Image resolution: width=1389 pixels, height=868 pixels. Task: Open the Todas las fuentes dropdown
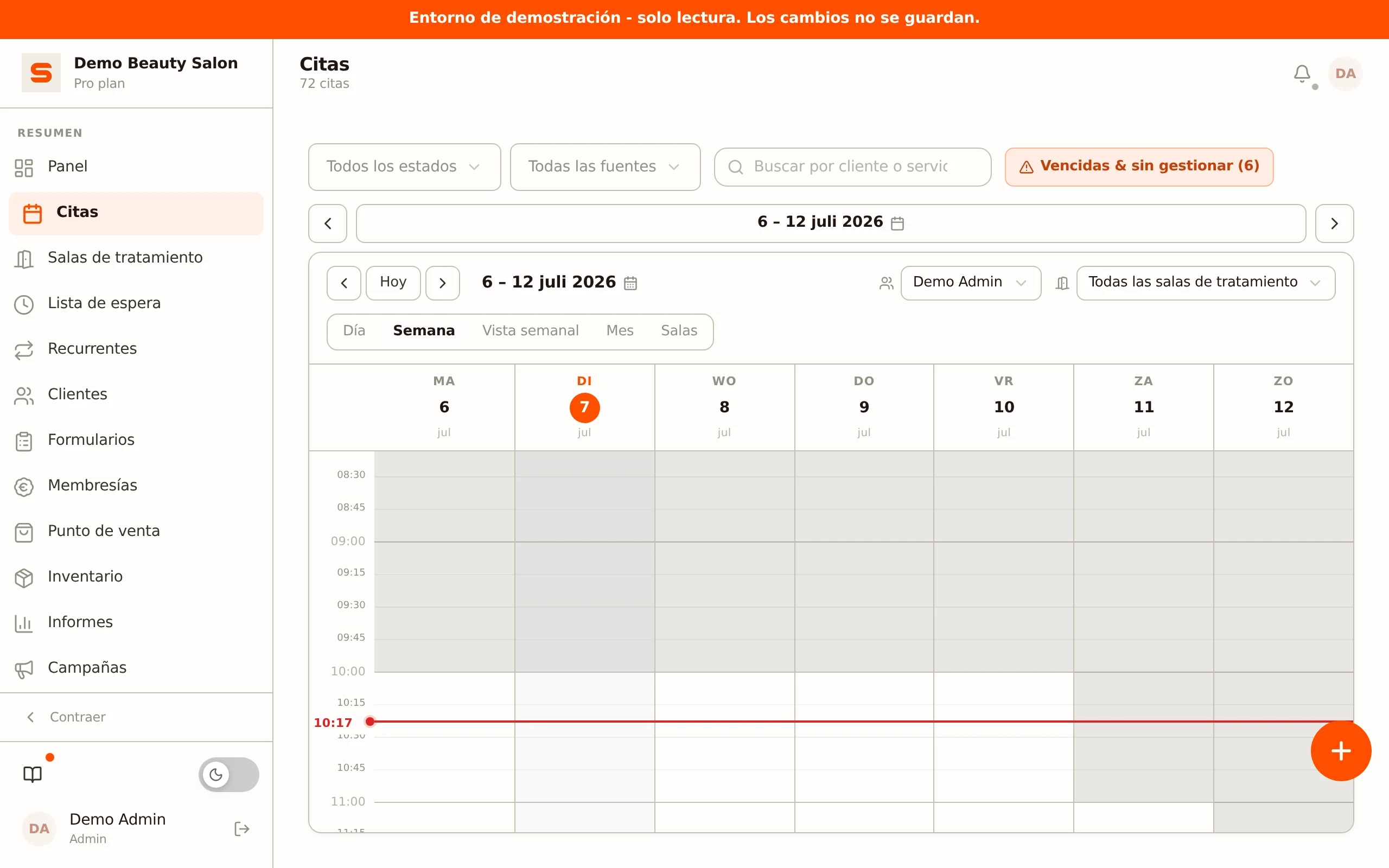tap(605, 167)
